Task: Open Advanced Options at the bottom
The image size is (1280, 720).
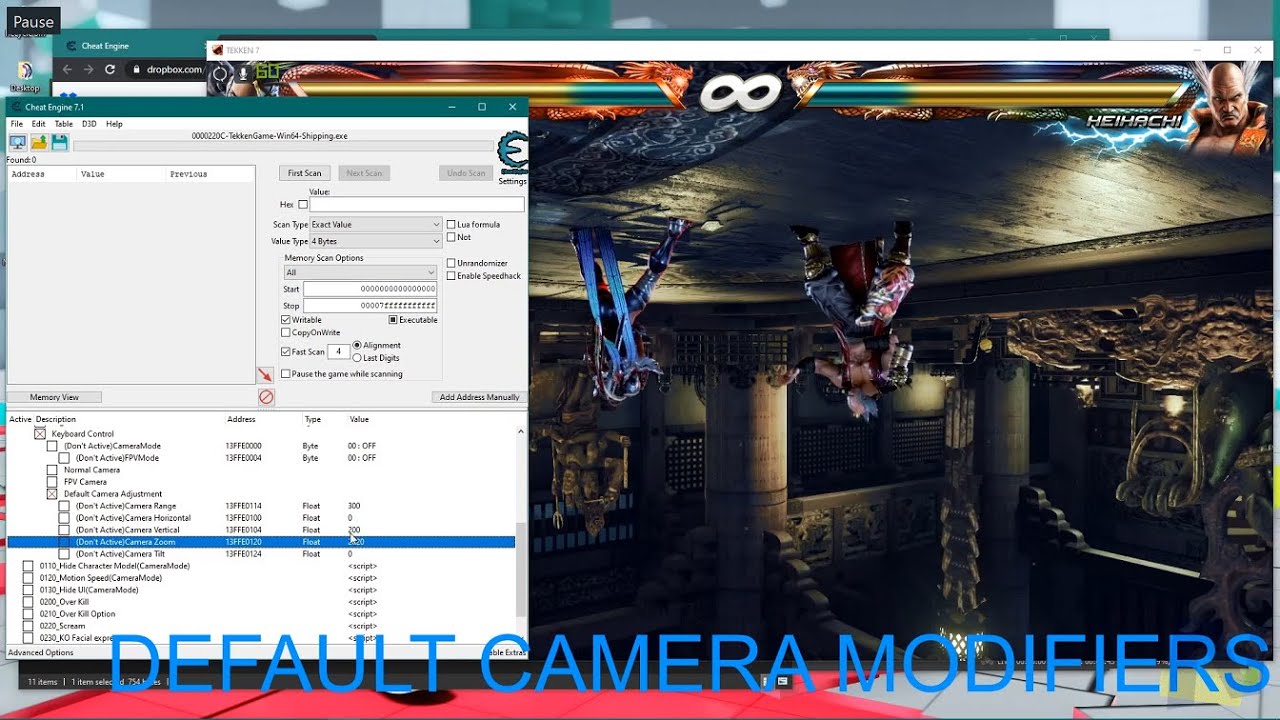Action: (x=41, y=653)
